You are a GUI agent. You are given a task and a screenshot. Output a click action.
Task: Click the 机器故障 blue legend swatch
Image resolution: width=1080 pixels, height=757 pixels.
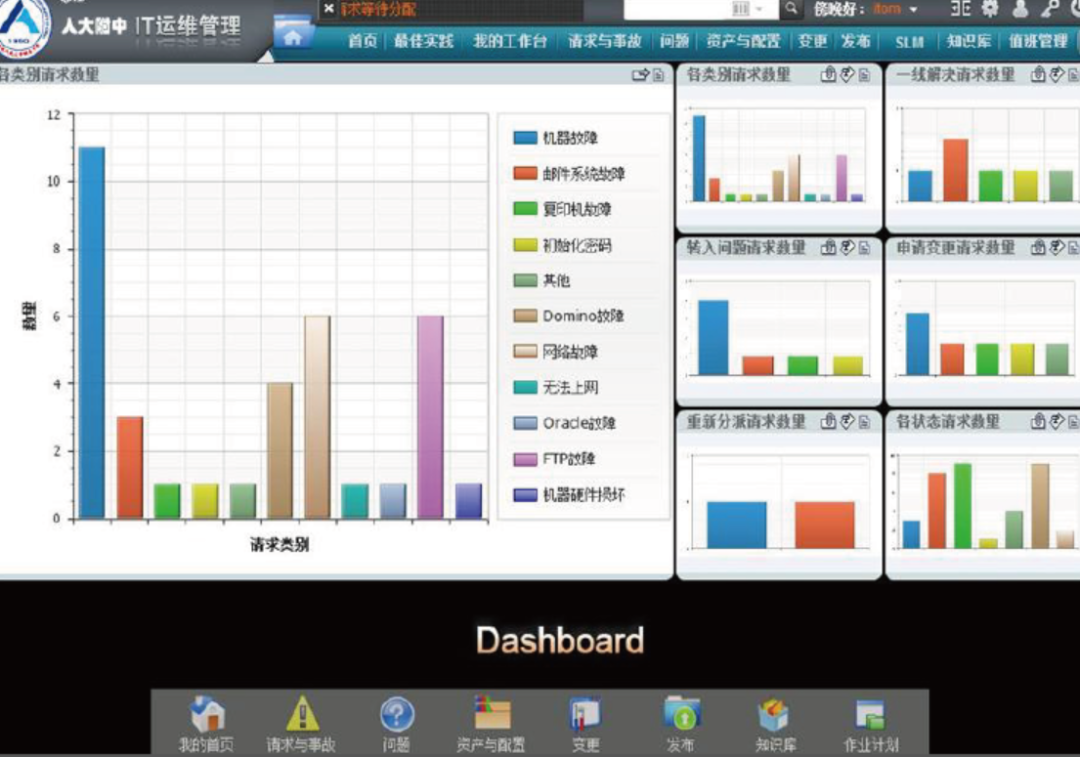(x=526, y=138)
